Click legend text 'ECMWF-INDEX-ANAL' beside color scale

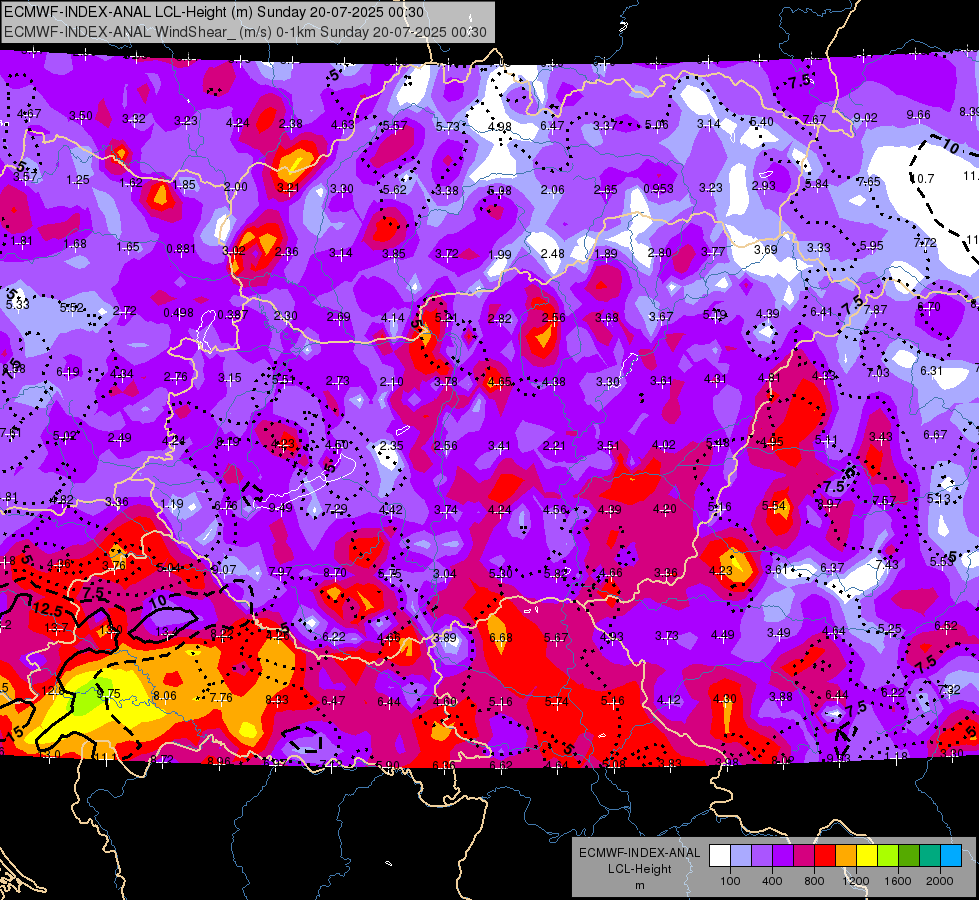(x=639, y=853)
